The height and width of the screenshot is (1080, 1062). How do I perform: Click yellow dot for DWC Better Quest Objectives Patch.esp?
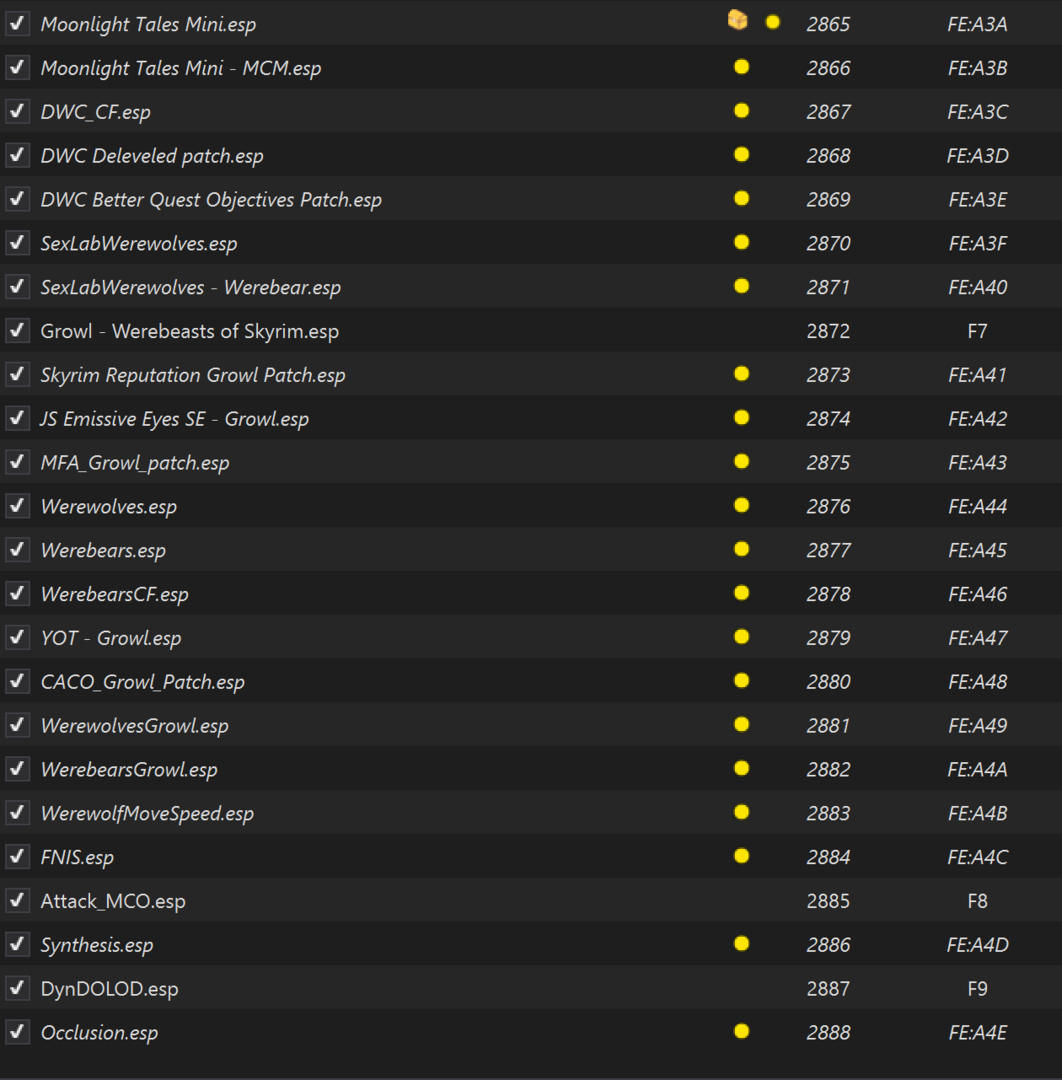pos(742,198)
